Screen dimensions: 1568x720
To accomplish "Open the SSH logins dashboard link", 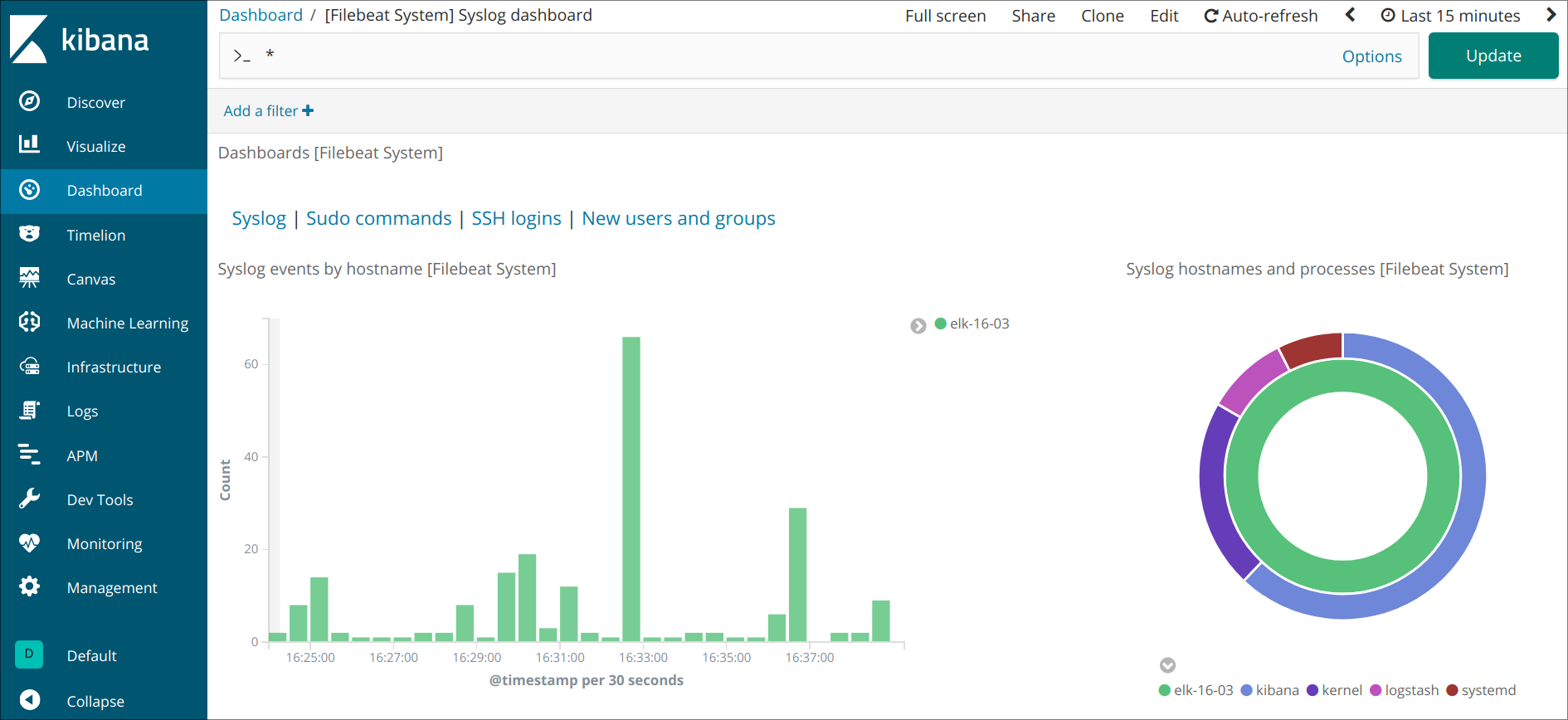I will coord(516,218).
